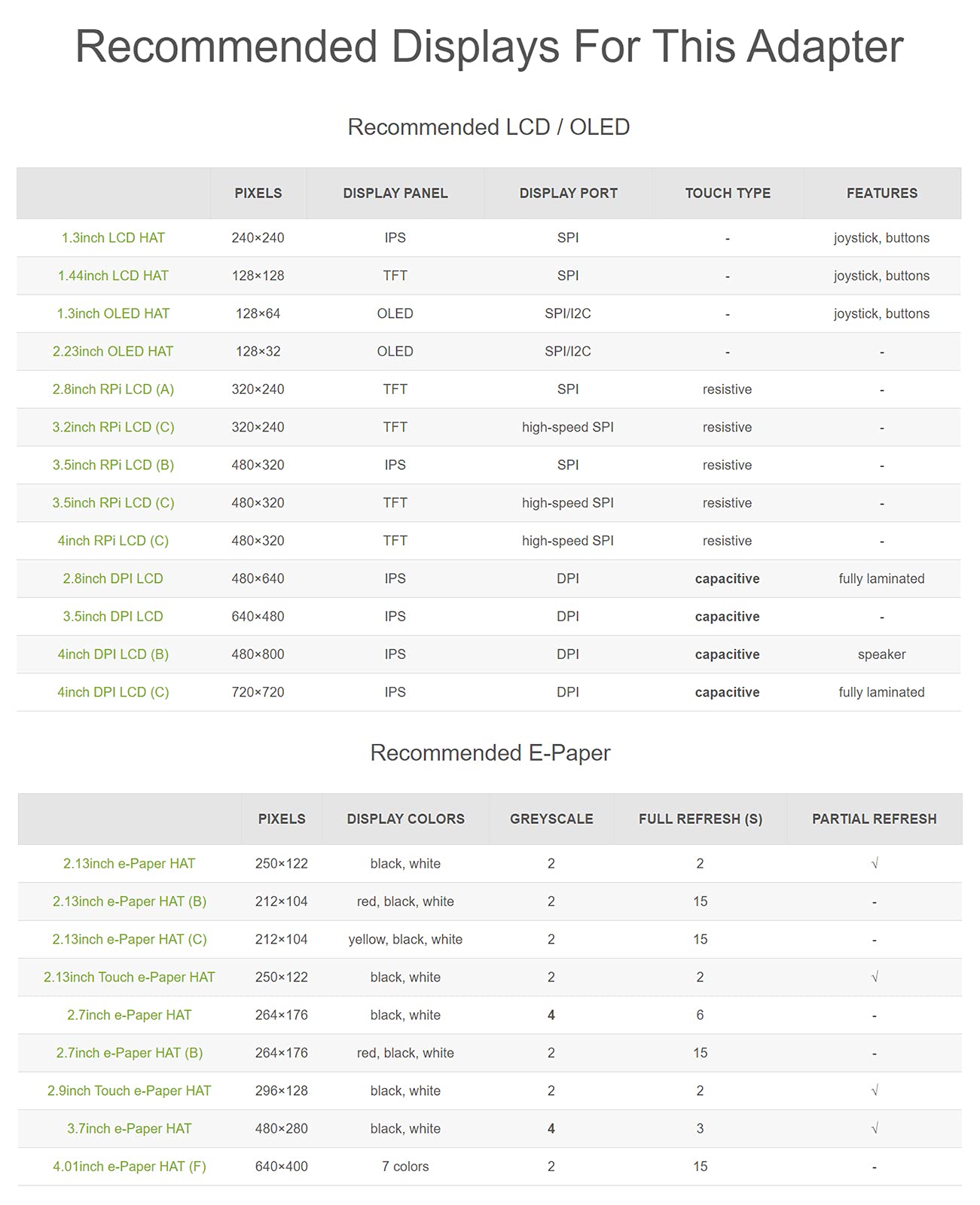Click the 1.3inch OLED HAT link

(113, 313)
